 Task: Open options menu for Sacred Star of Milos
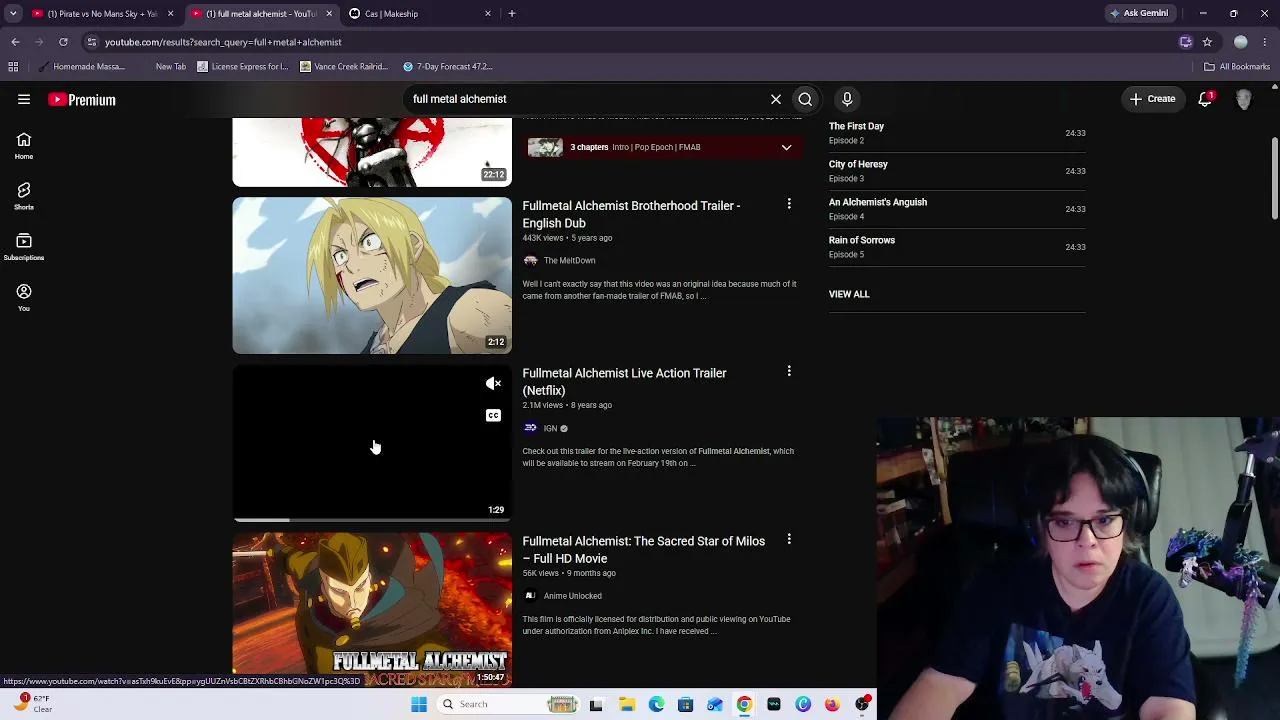tap(789, 540)
